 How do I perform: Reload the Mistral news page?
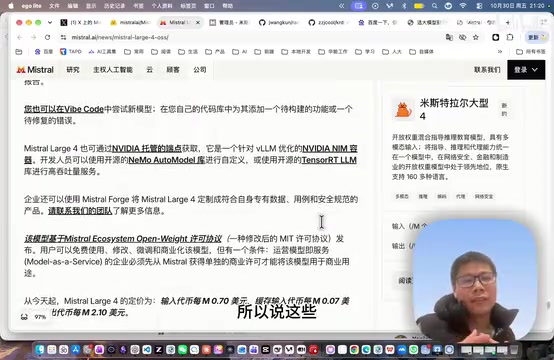coord(47,37)
